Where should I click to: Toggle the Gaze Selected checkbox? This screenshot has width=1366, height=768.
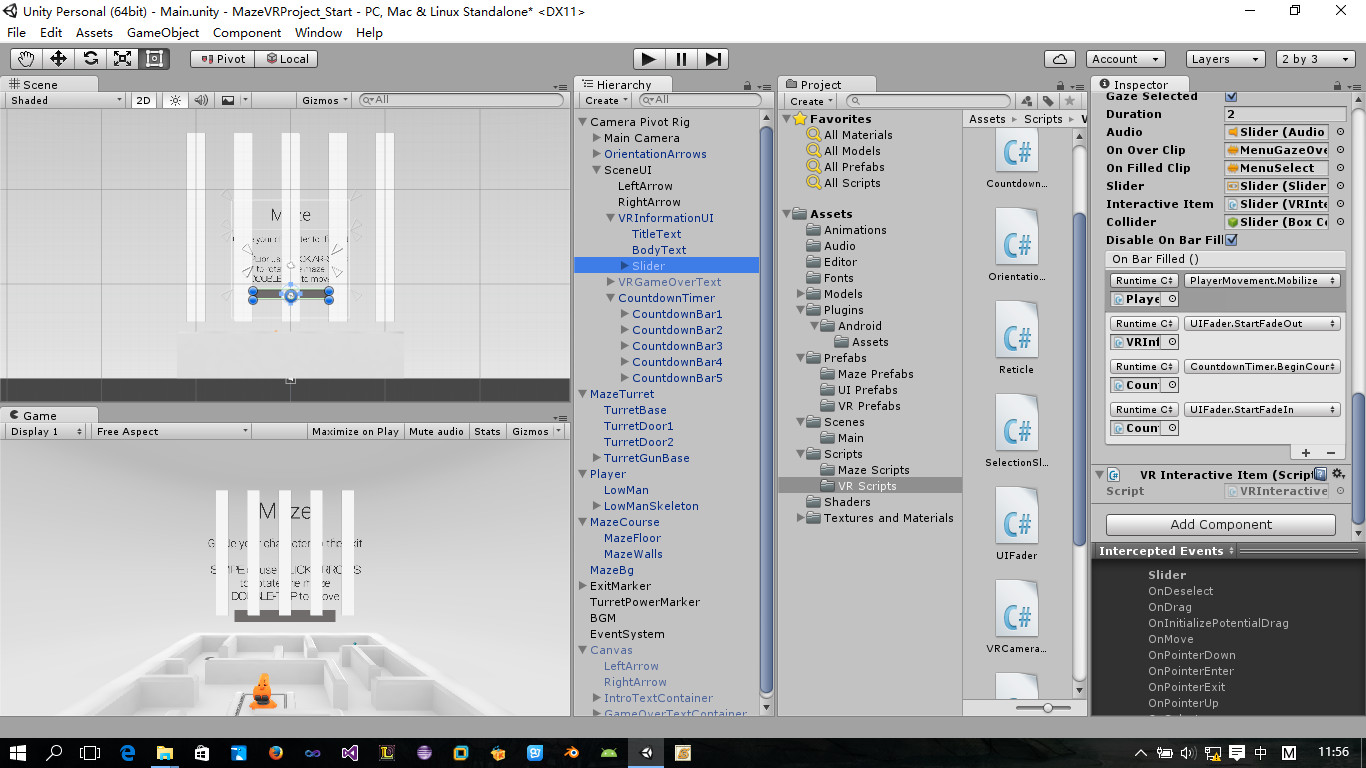pos(1231,97)
